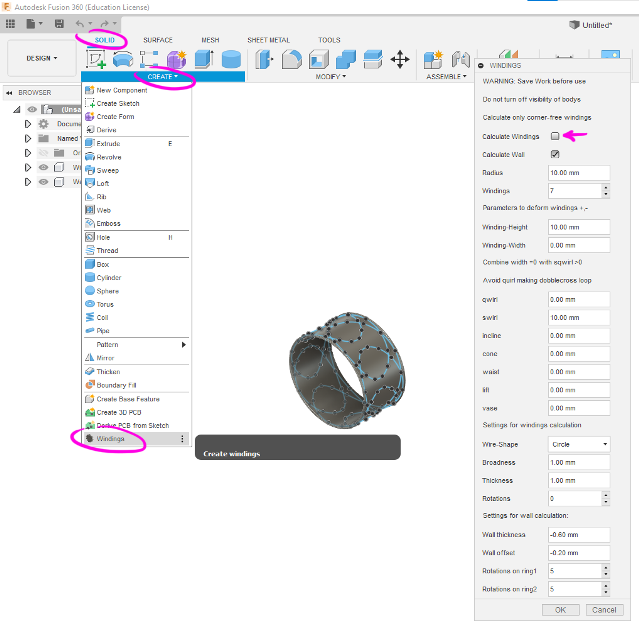This screenshot has height=625, width=639.
Task: Click the Derive toolbar icon
Action: pos(150,59)
